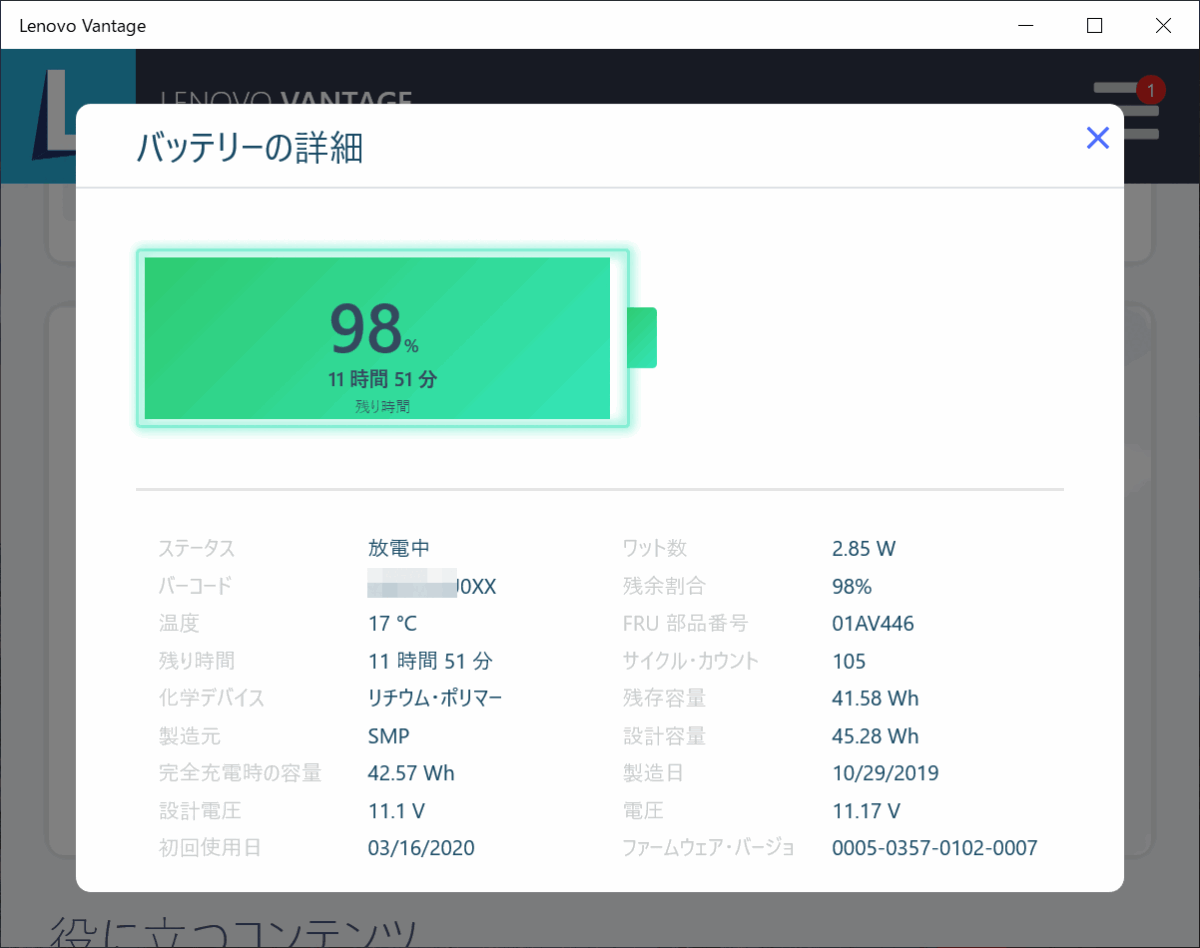Select the 化学デバイス value リチウム・ポリマー

(435, 698)
